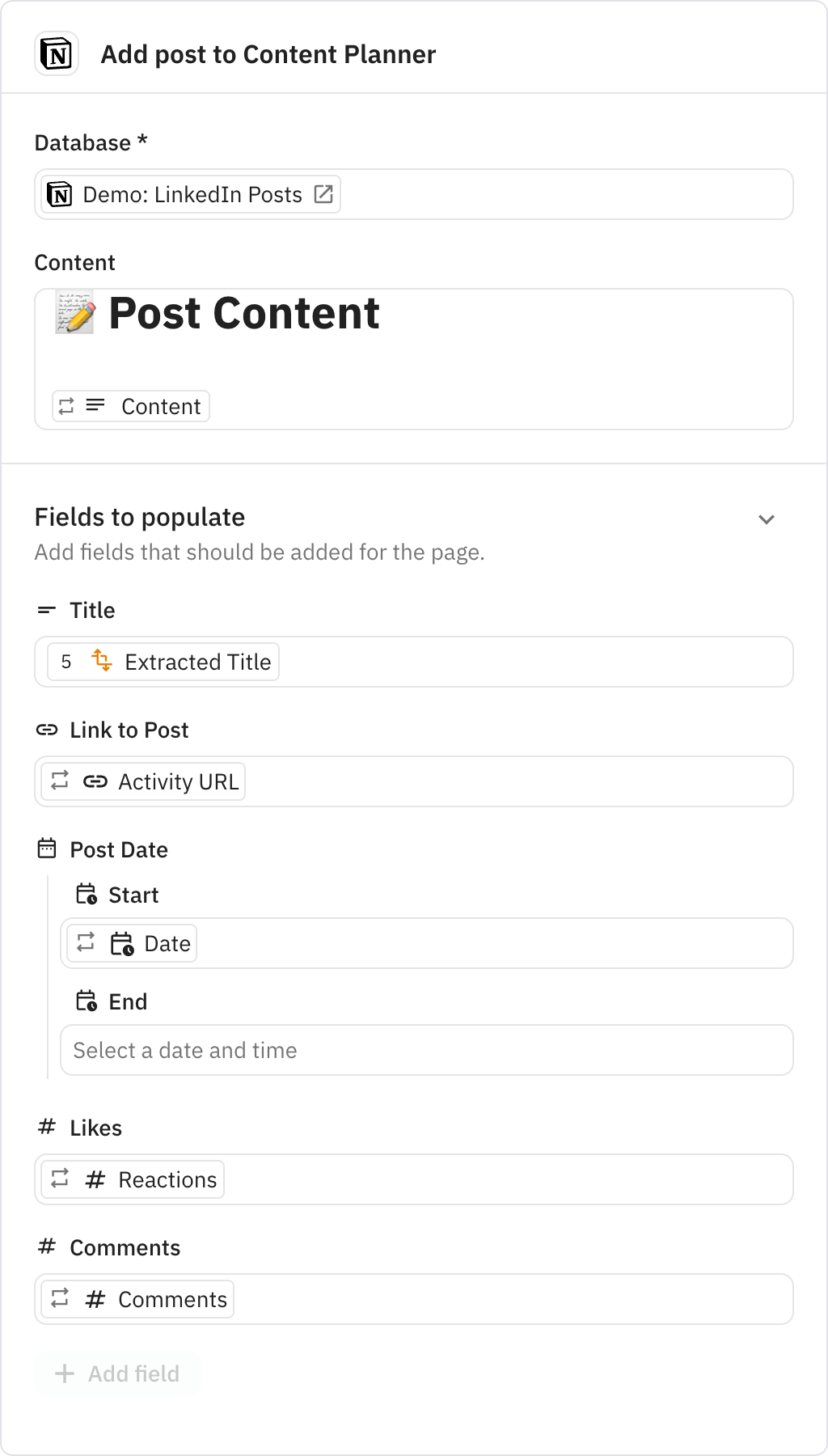This screenshot has width=828, height=1456.
Task: Open the Title field step picker showing 5
Action: [x=66, y=662]
